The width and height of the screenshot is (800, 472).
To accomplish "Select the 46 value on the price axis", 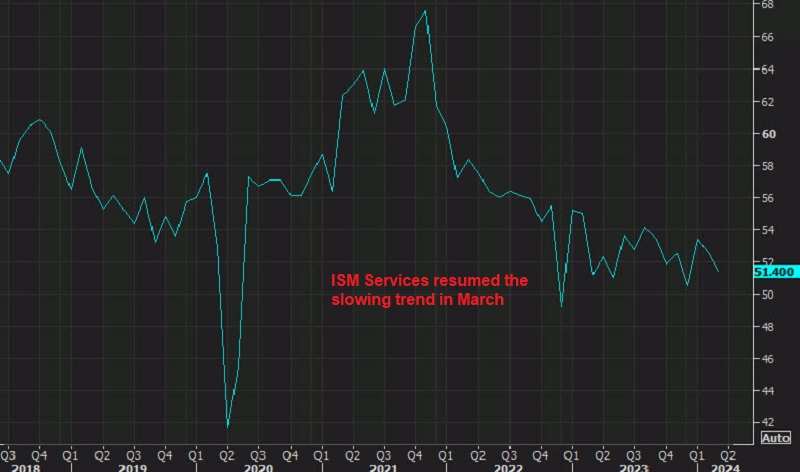I will 768,359.
